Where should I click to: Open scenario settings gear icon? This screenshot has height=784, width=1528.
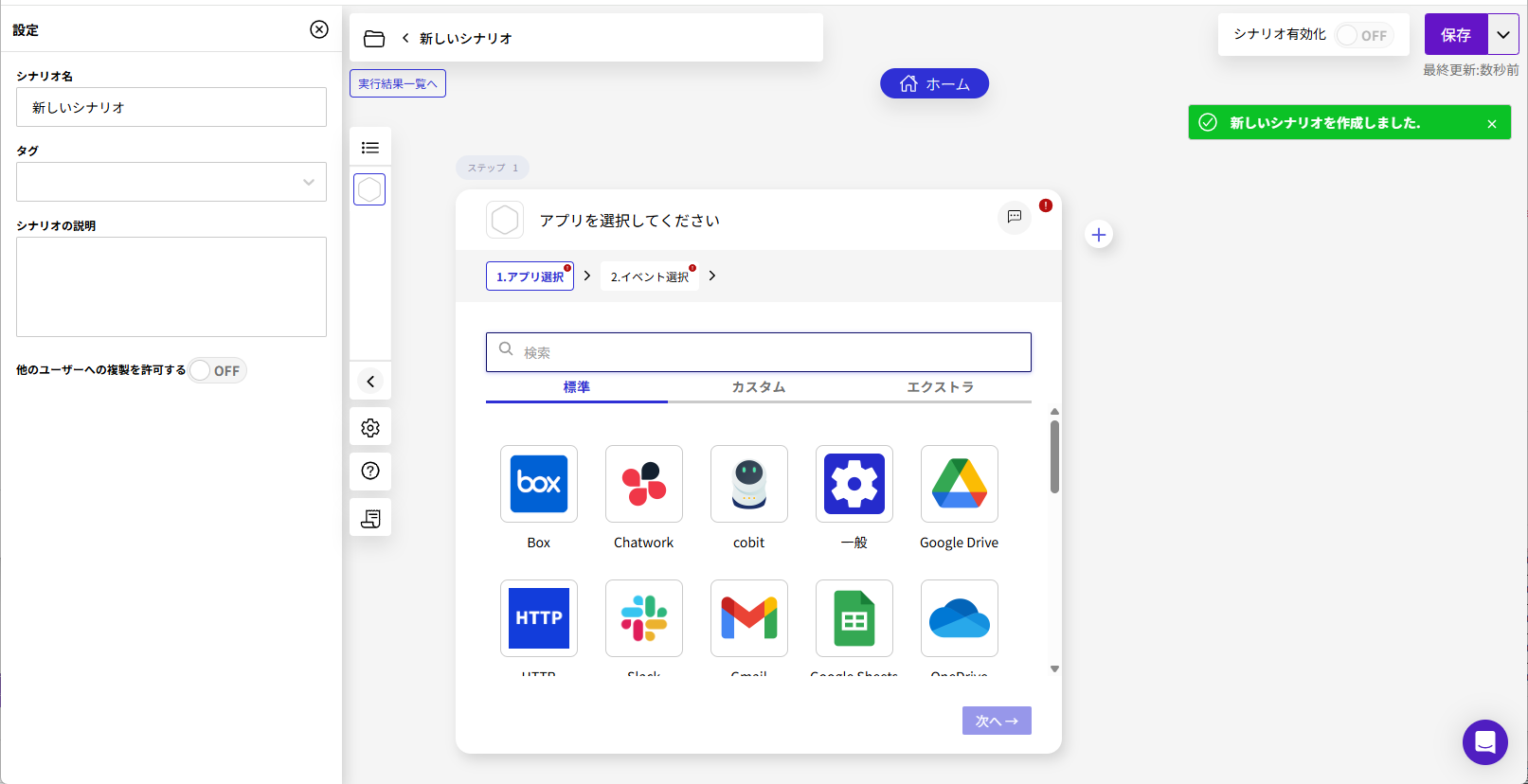[x=370, y=428]
